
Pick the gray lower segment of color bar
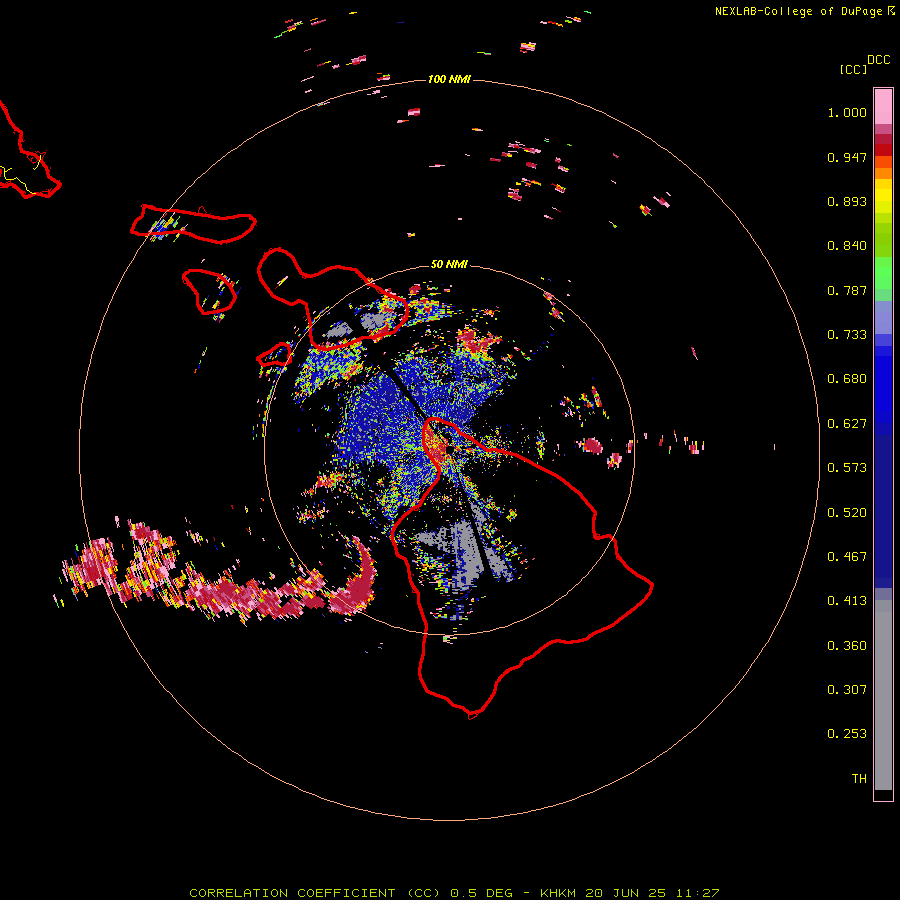[883, 695]
